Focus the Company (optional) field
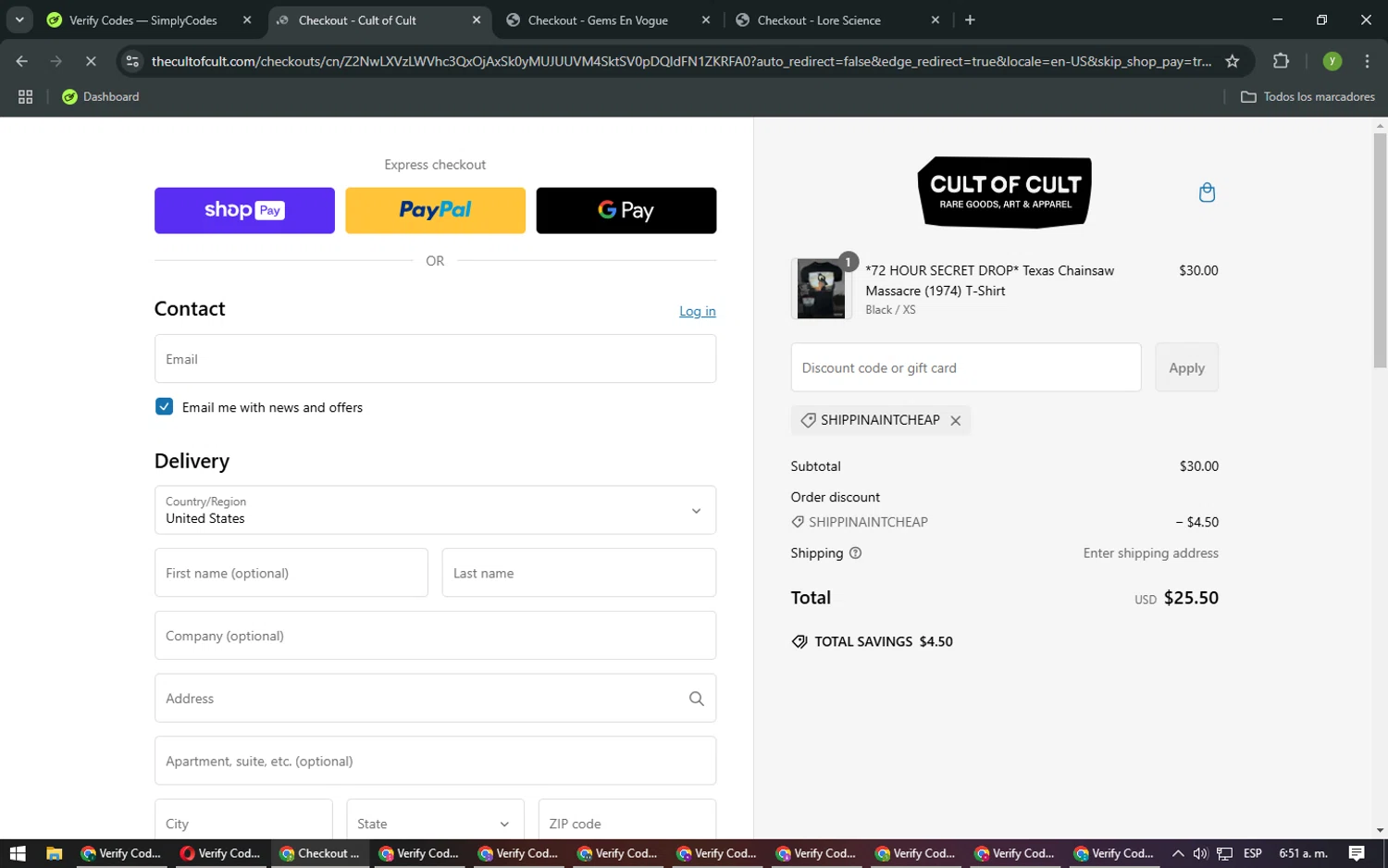The height and width of the screenshot is (868, 1388). 435,636
